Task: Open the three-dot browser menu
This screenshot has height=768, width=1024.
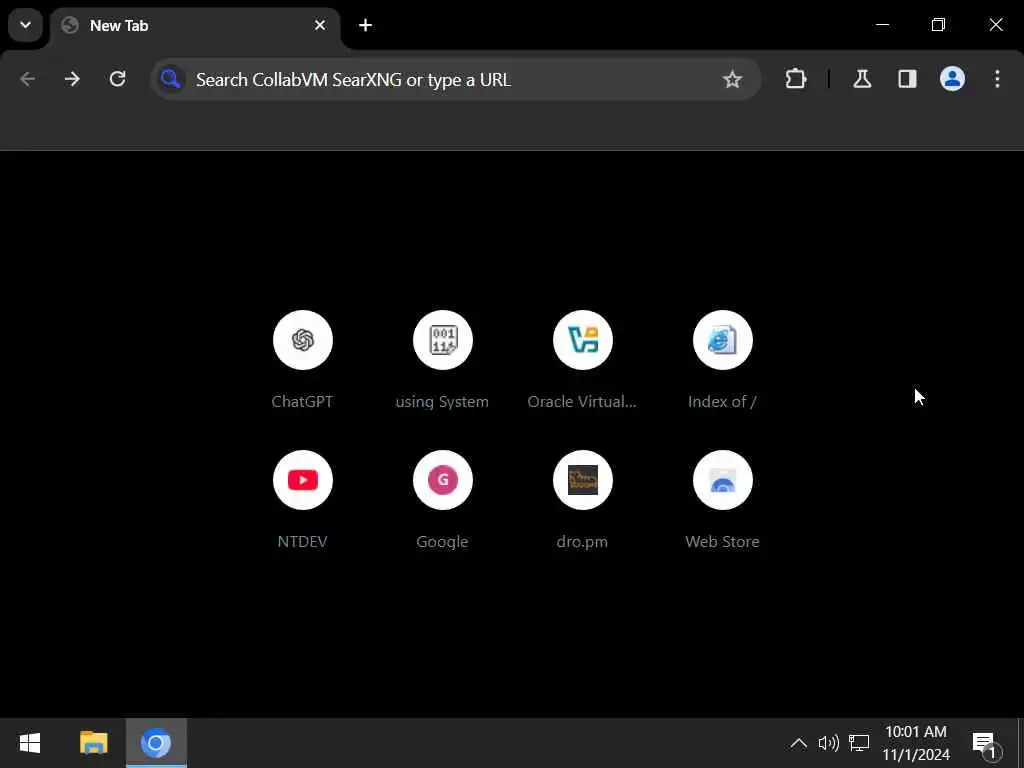Action: coord(997,79)
